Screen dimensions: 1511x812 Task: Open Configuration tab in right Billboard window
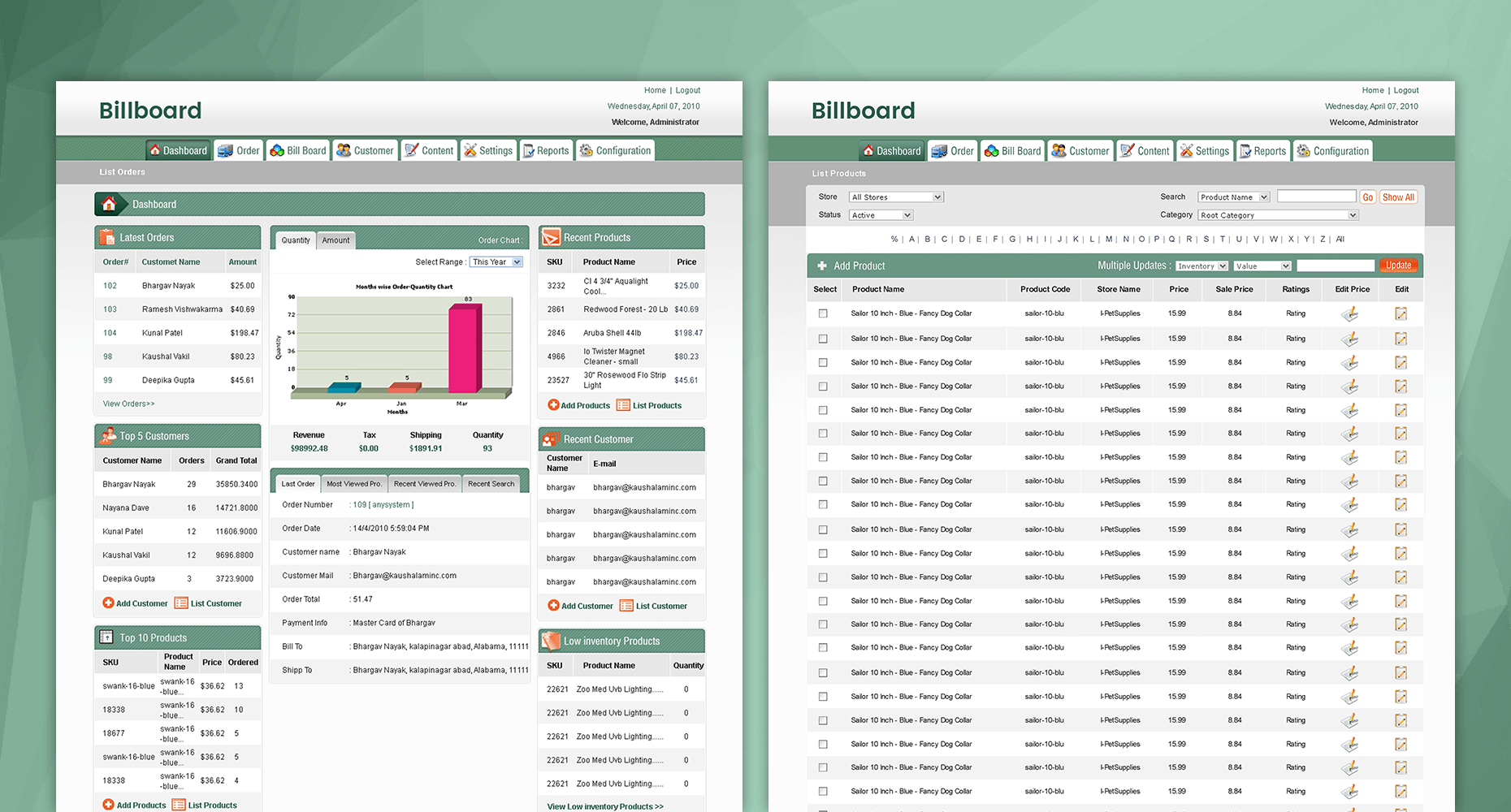point(1332,151)
